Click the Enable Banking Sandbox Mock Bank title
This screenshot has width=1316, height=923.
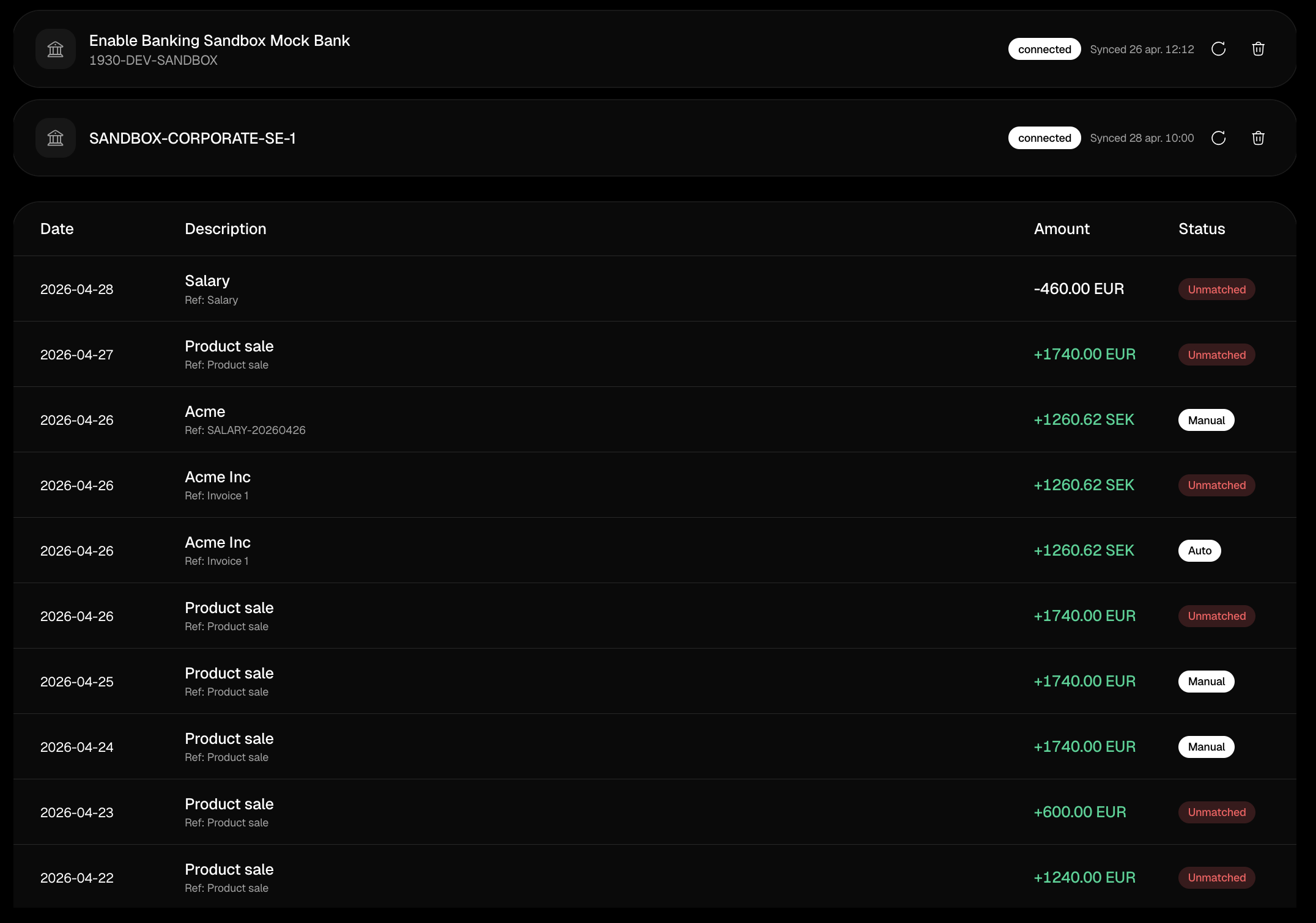pos(220,40)
